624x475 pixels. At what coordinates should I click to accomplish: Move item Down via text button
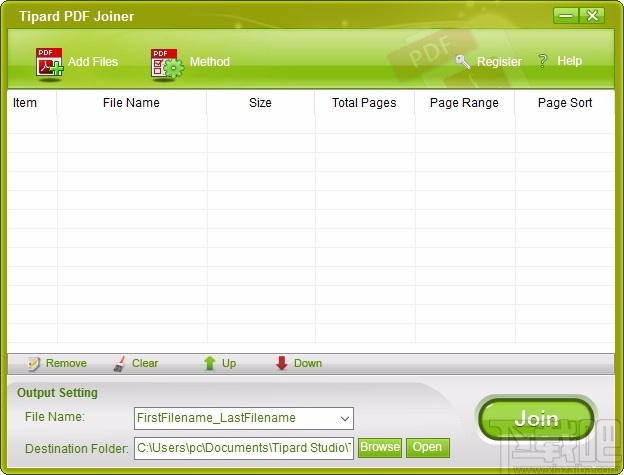(308, 363)
